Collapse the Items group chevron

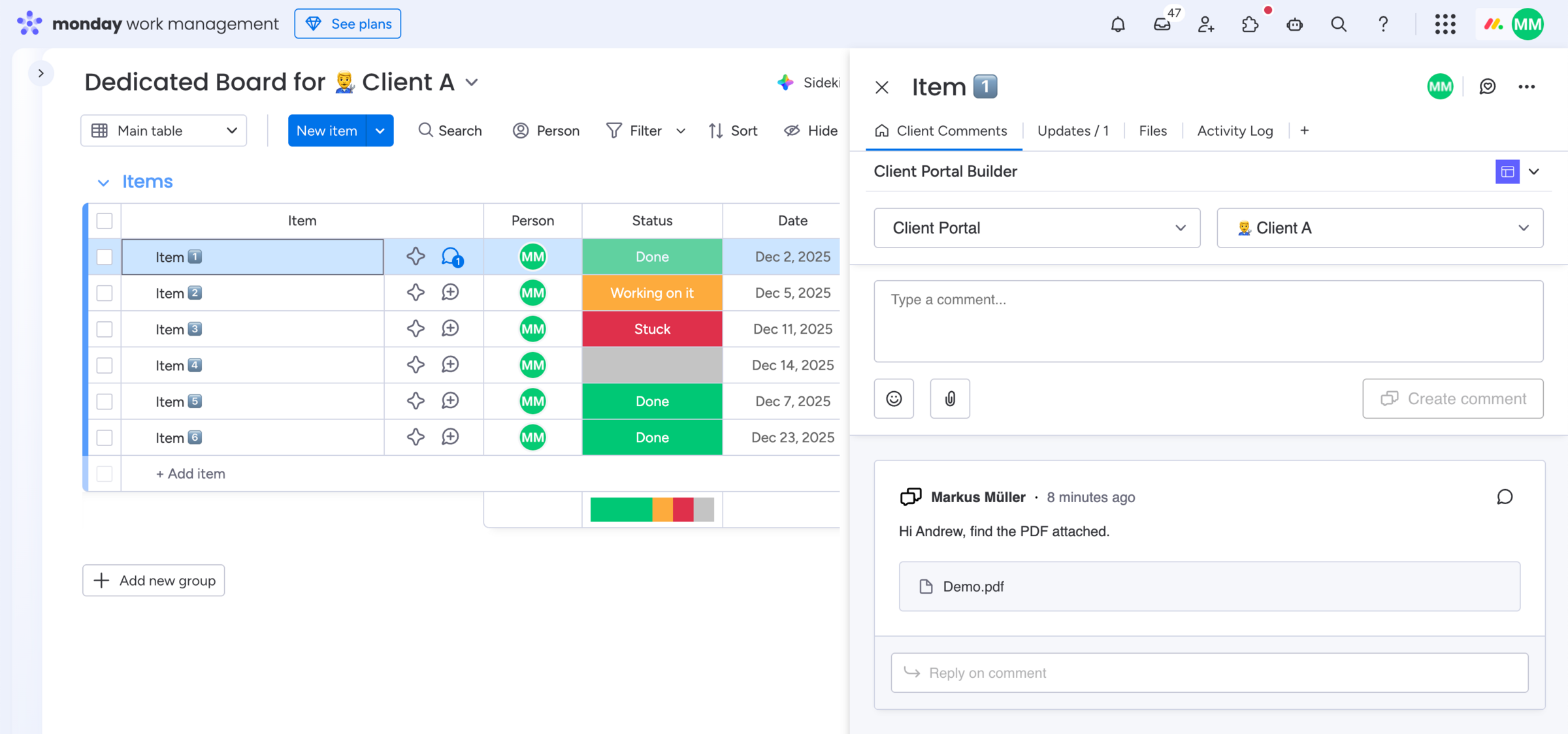(x=103, y=182)
